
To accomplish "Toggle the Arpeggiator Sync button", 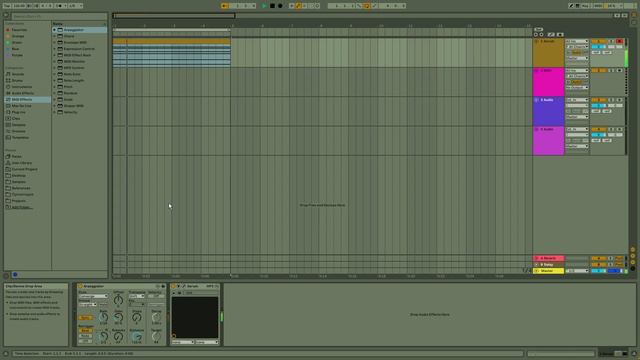I will (85, 318).
